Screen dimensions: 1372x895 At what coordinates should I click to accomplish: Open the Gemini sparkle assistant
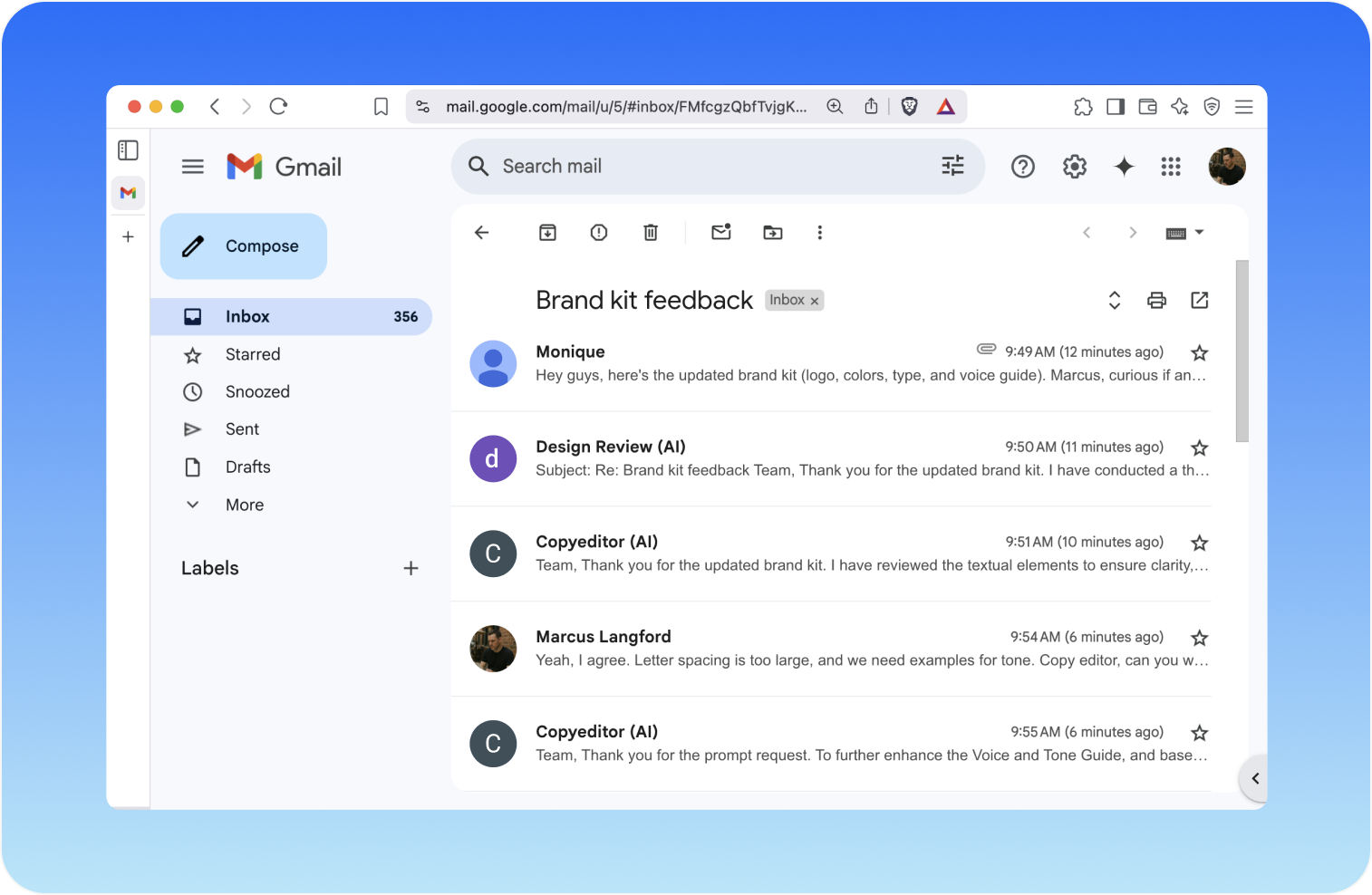[x=1124, y=167]
